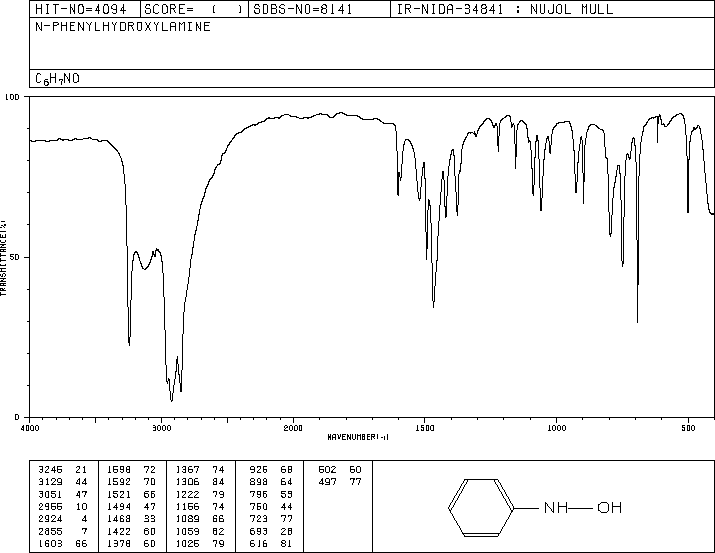Click peak table value 1468
715x553 pixels.
coord(119,519)
